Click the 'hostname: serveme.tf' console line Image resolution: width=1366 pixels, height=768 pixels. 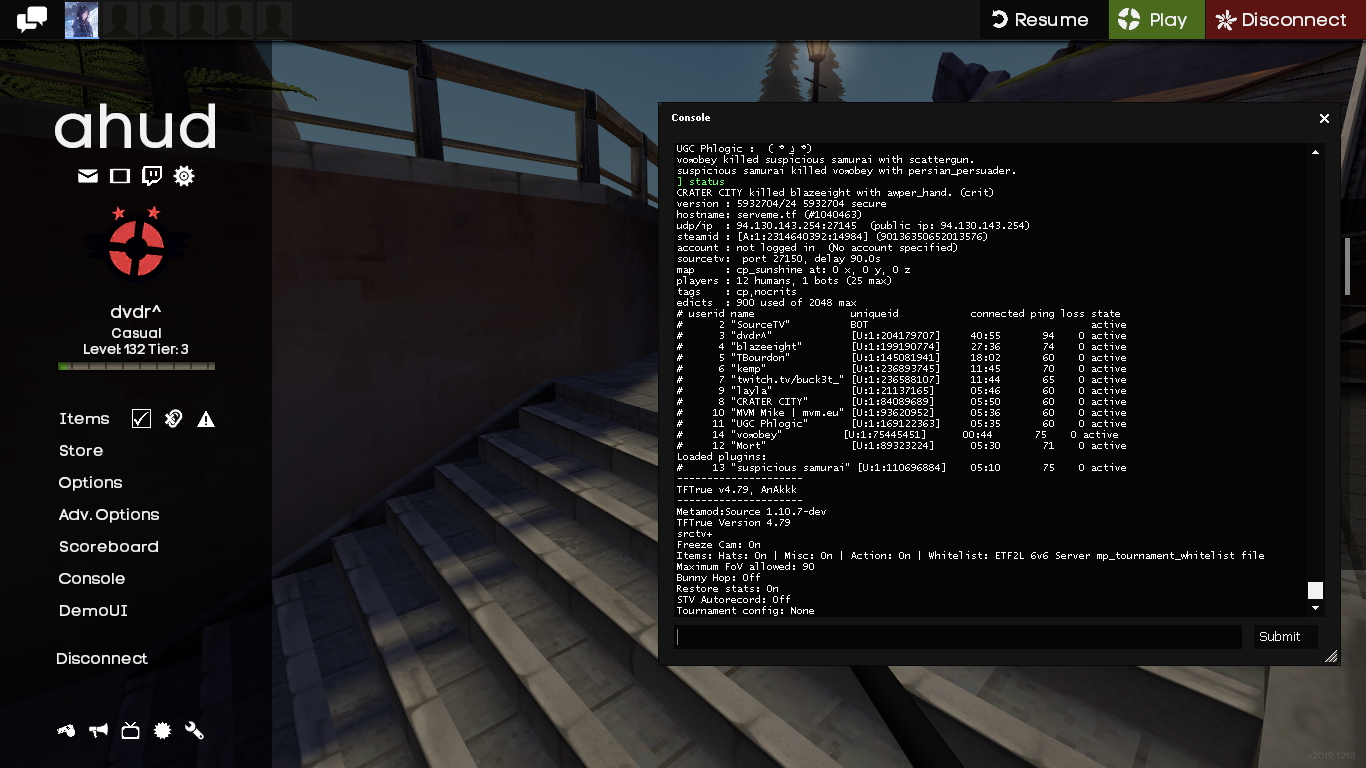pyautogui.click(x=769, y=214)
